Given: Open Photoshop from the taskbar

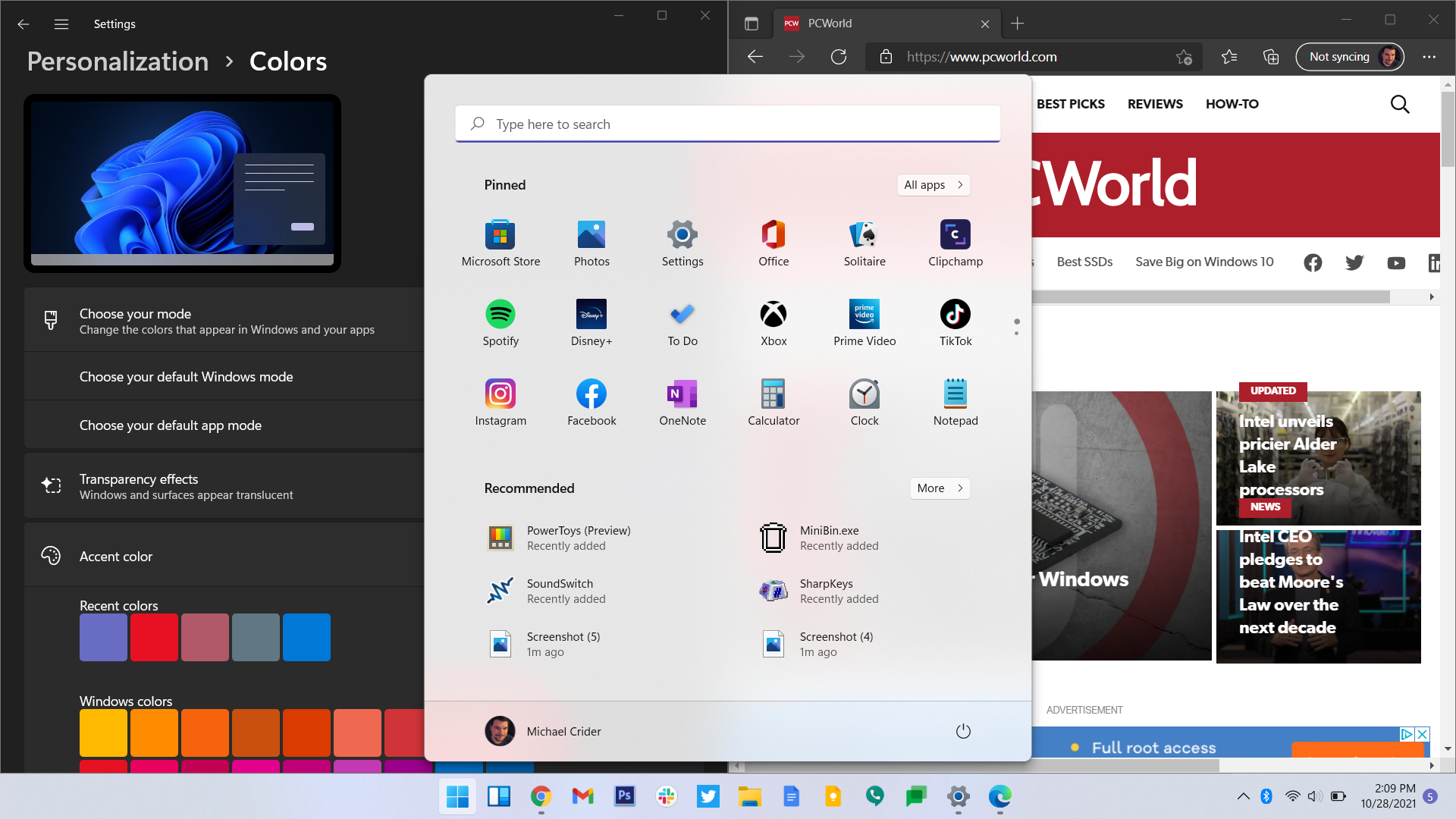Looking at the screenshot, I should [624, 797].
